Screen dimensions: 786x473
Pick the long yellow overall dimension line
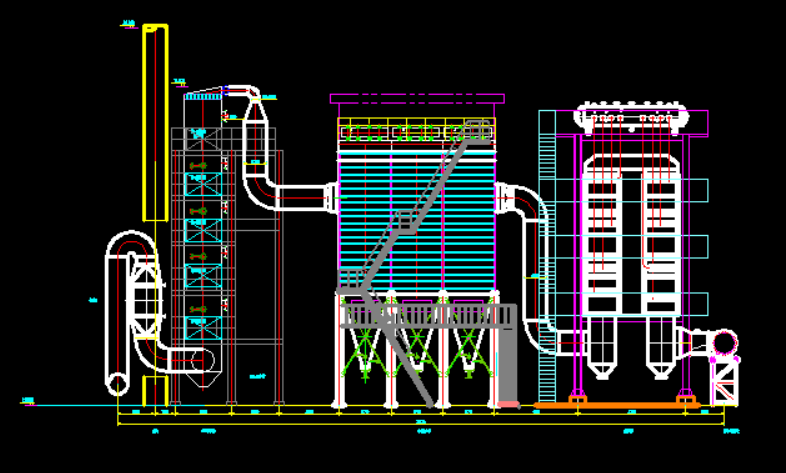tap(421, 424)
